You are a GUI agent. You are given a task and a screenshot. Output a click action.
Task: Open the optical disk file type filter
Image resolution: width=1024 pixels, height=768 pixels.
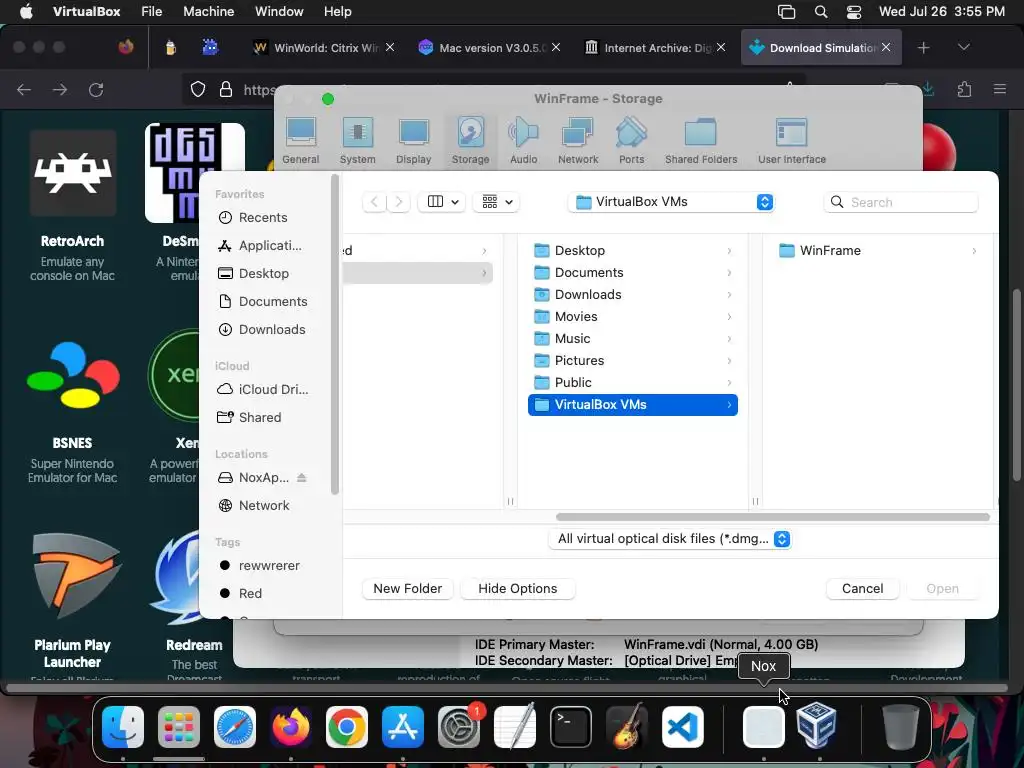670,539
